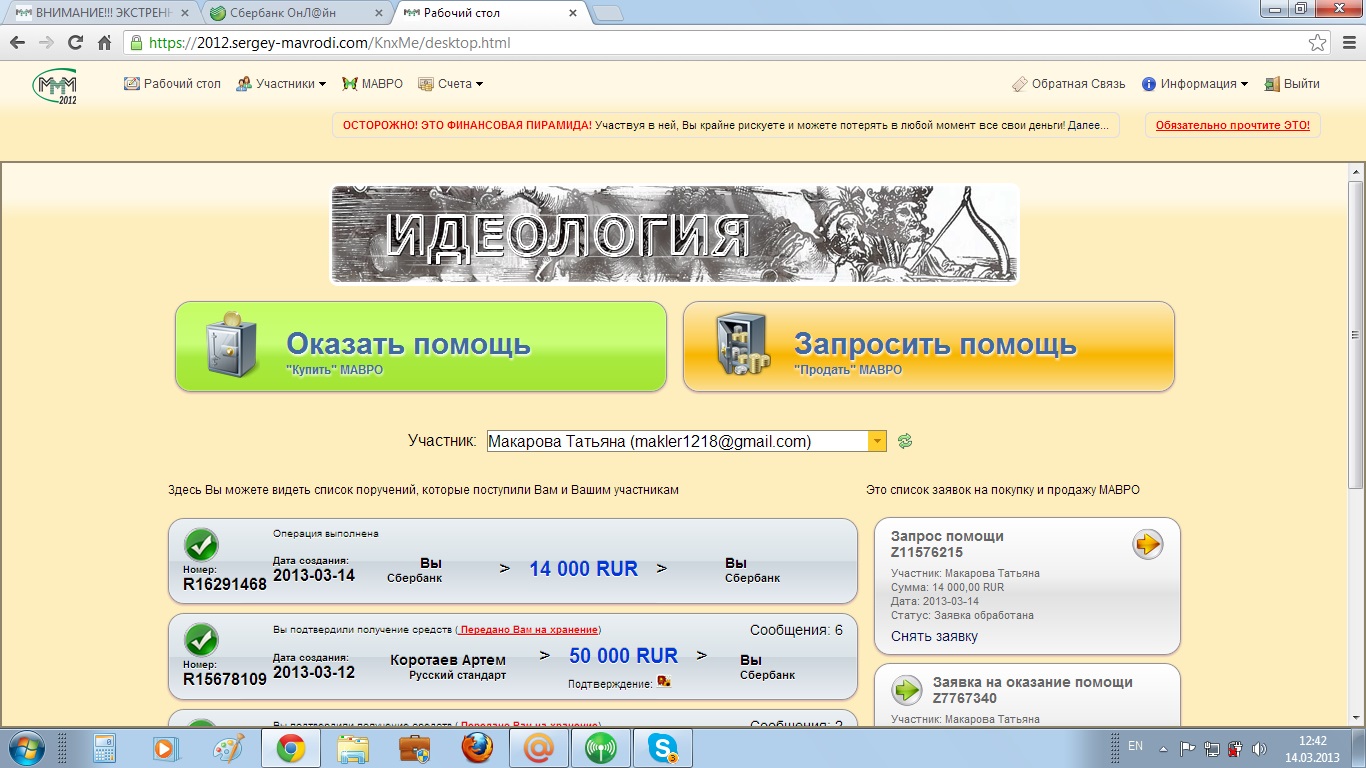Click the Участник field with Макарова Татьяна
The image size is (1366, 768).
[677, 441]
